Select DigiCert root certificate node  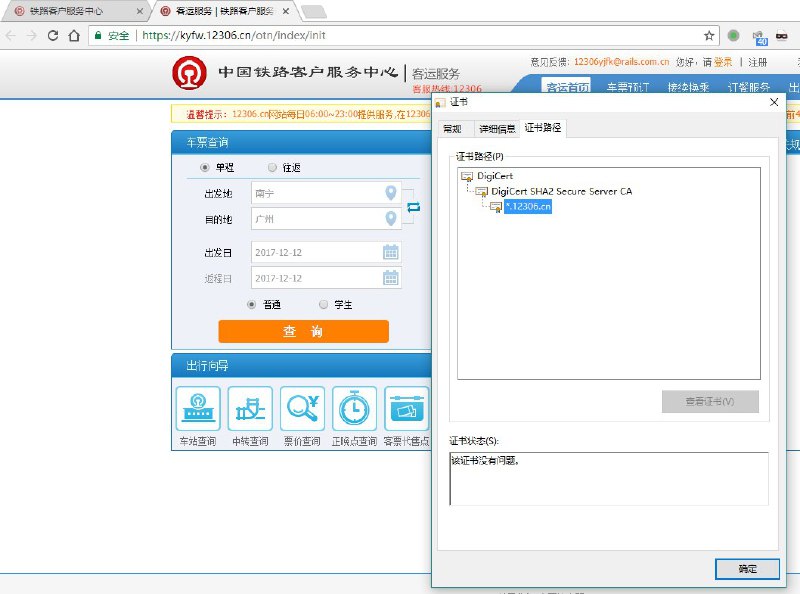point(494,176)
